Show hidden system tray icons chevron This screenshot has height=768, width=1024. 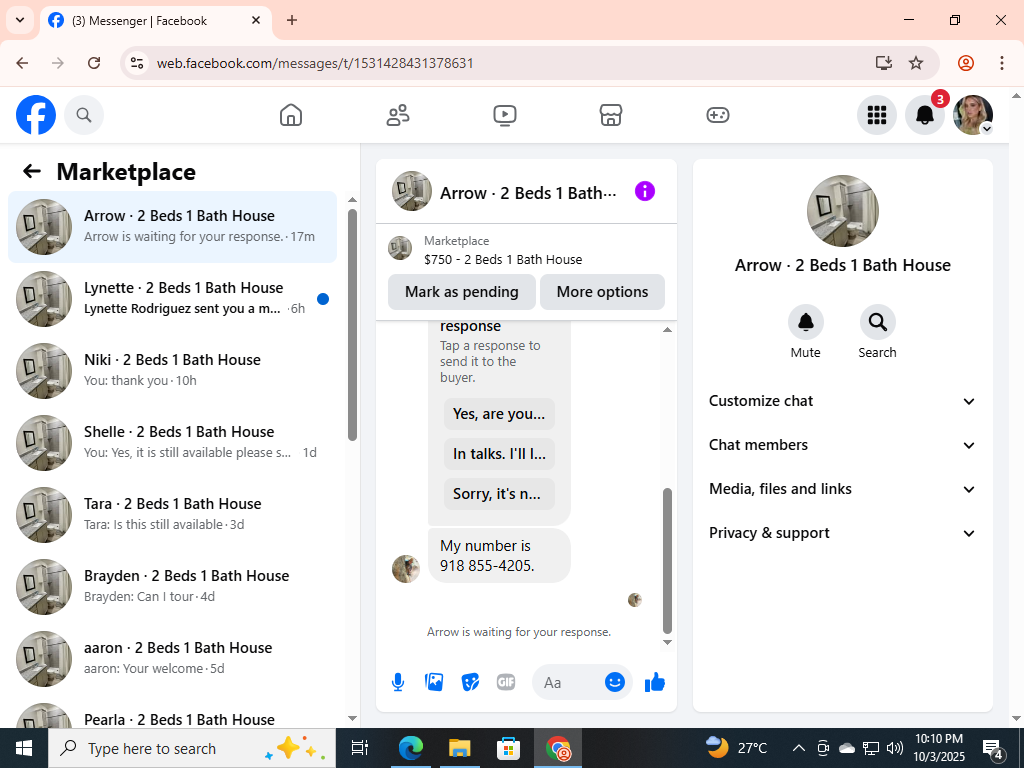click(x=798, y=748)
